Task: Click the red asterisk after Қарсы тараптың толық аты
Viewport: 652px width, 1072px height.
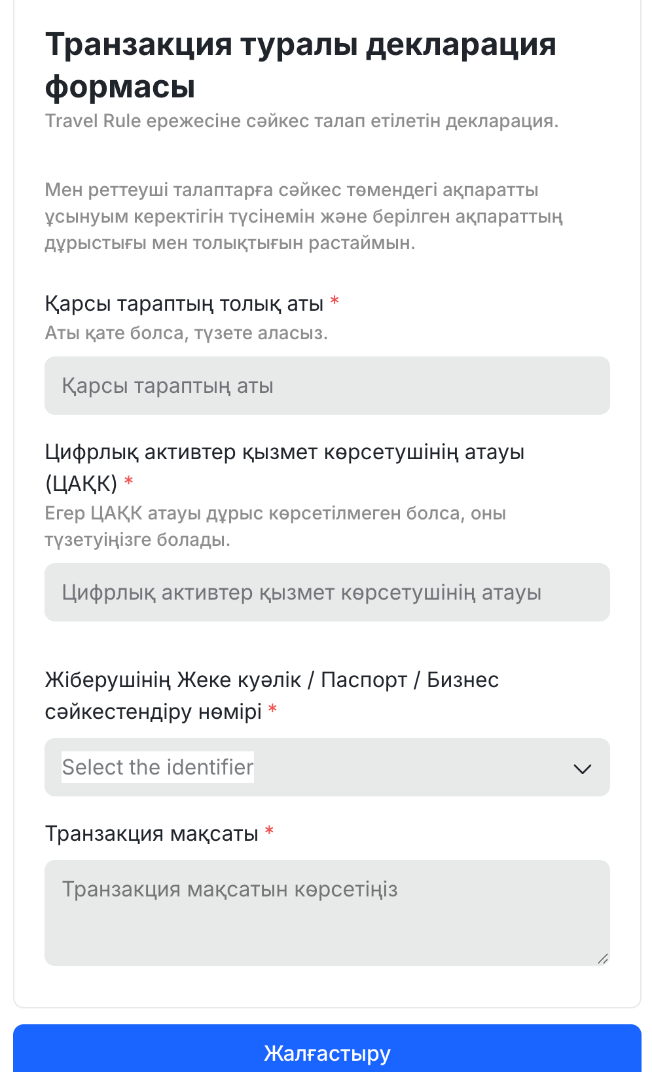Action: click(x=335, y=302)
